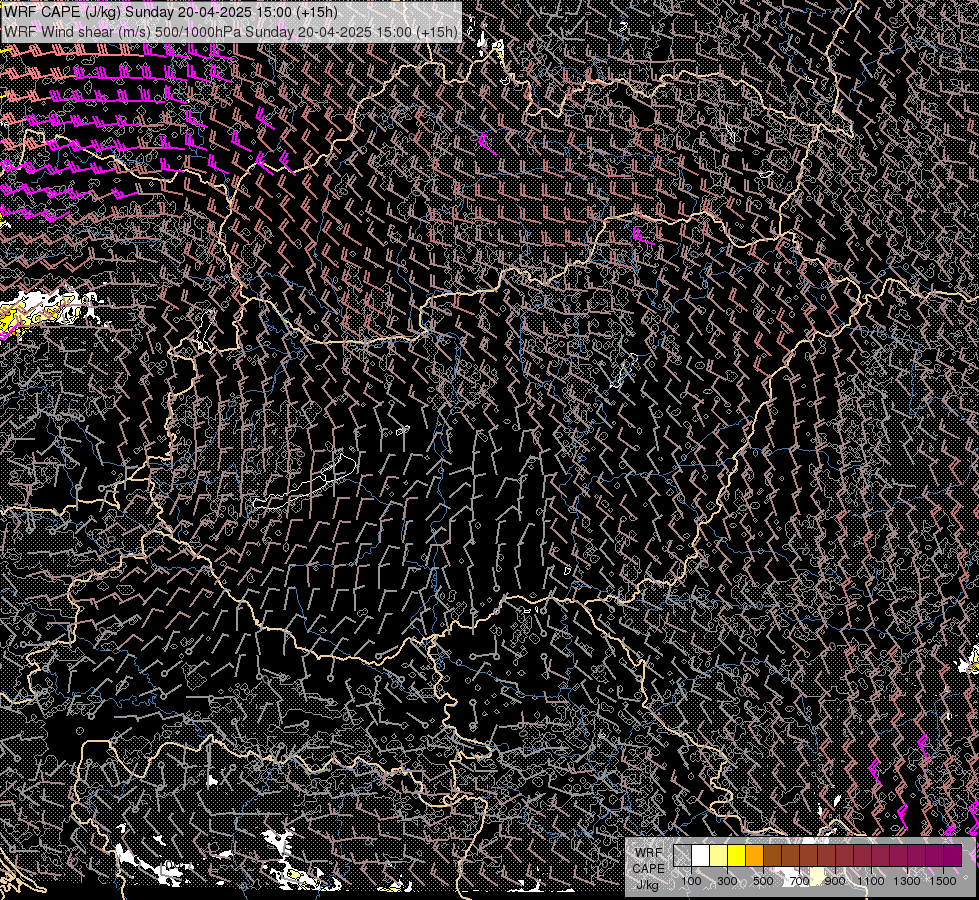The height and width of the screenshot is (900, 979).
Task: Select the transparent first legend swatch below 100
Action: pos(682,855)
